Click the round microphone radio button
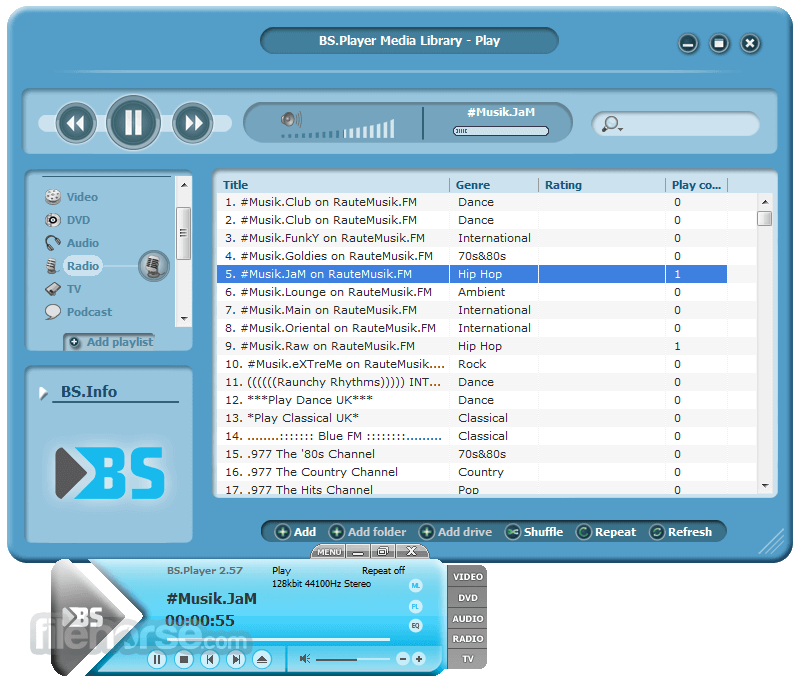Viewport: 800px width, 685px height. 154,266
